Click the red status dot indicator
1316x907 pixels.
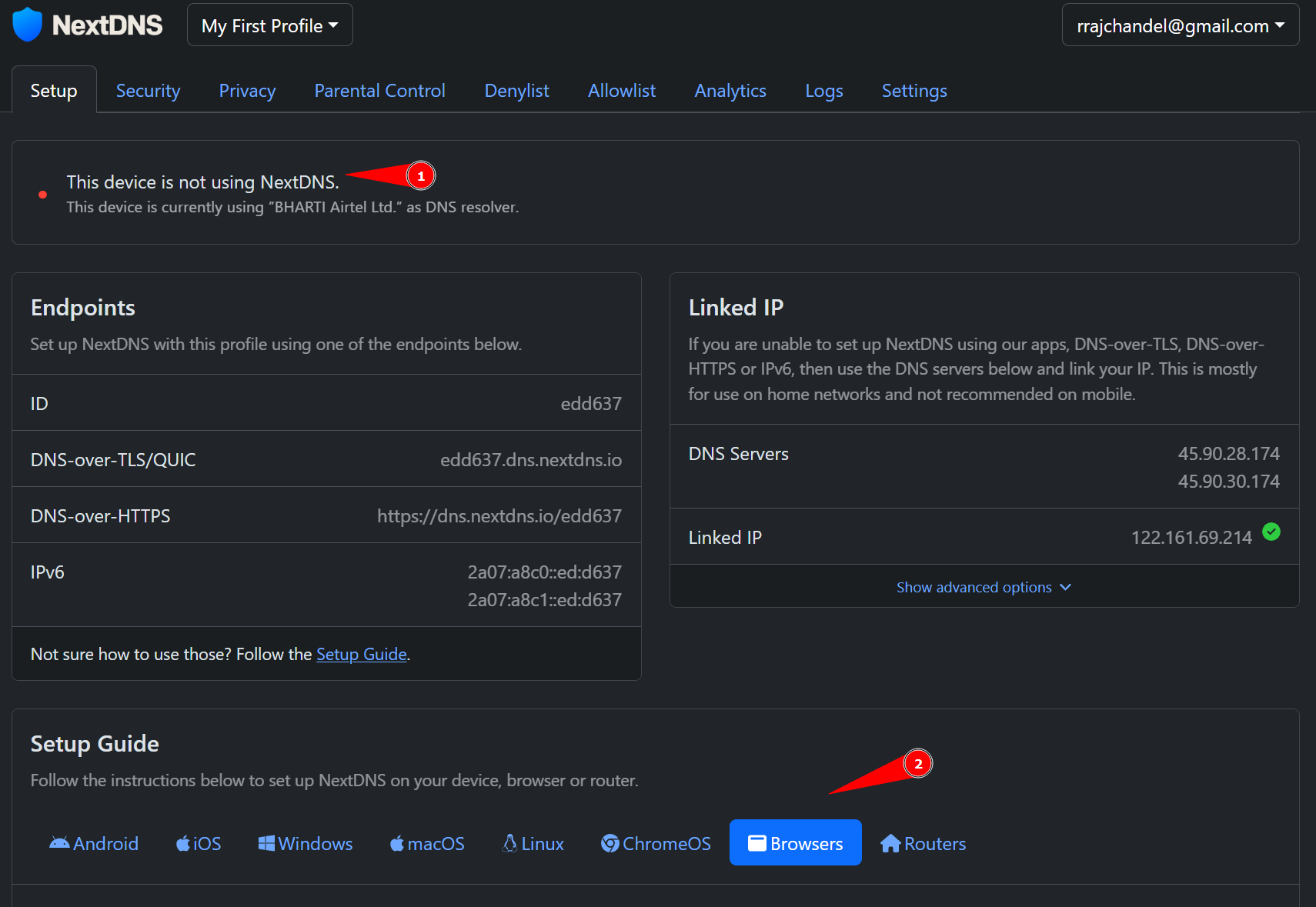coord(43,195)
